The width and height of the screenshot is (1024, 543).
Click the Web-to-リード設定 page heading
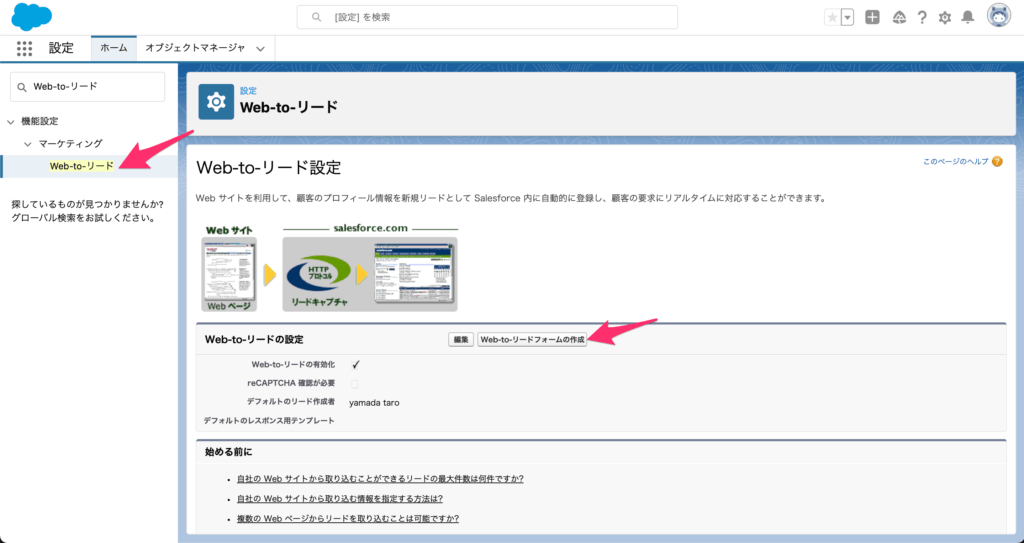point(268,168)
